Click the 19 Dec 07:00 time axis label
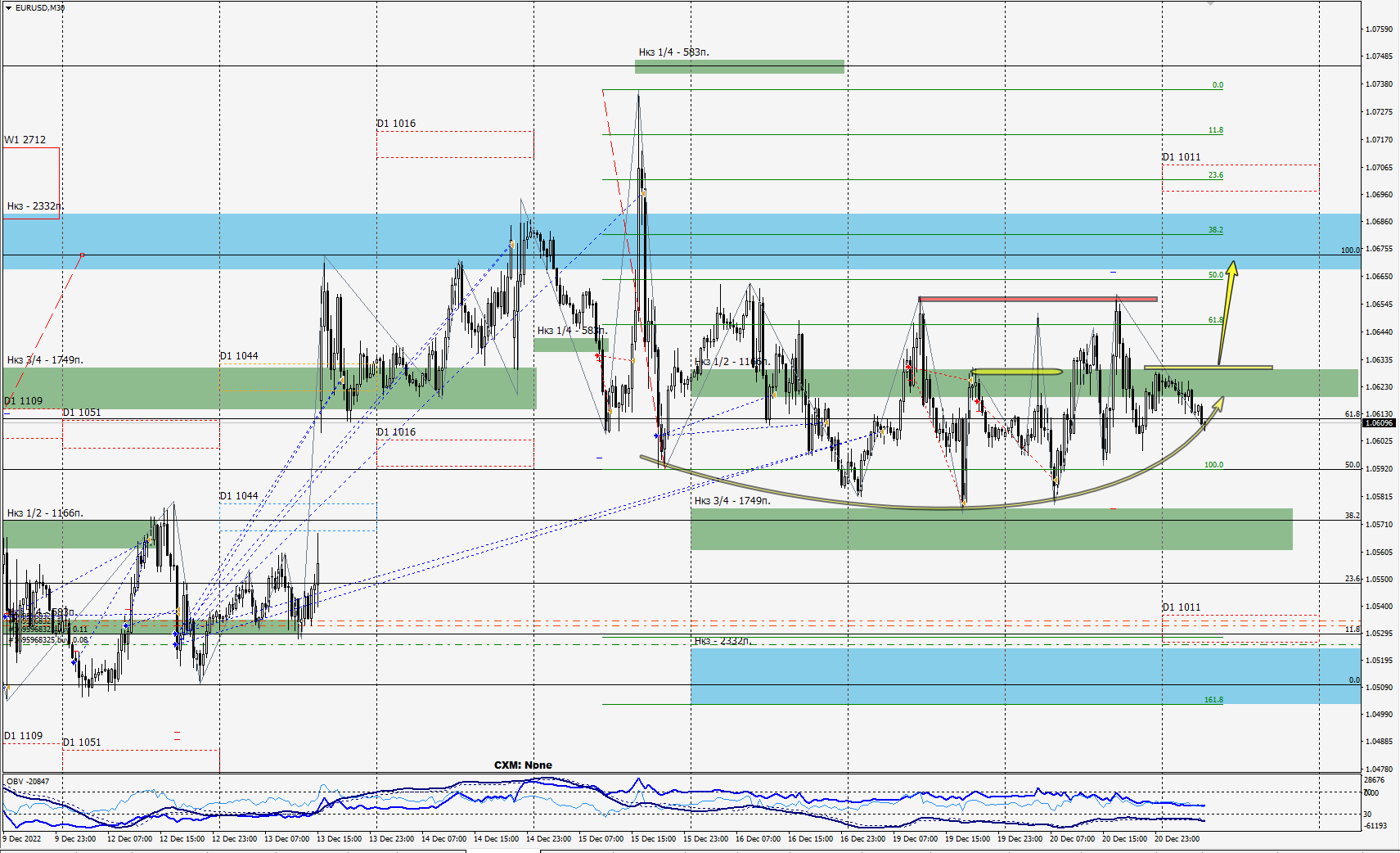The image size is (1400, 853). pyautogui.click(x=915, y=838)
